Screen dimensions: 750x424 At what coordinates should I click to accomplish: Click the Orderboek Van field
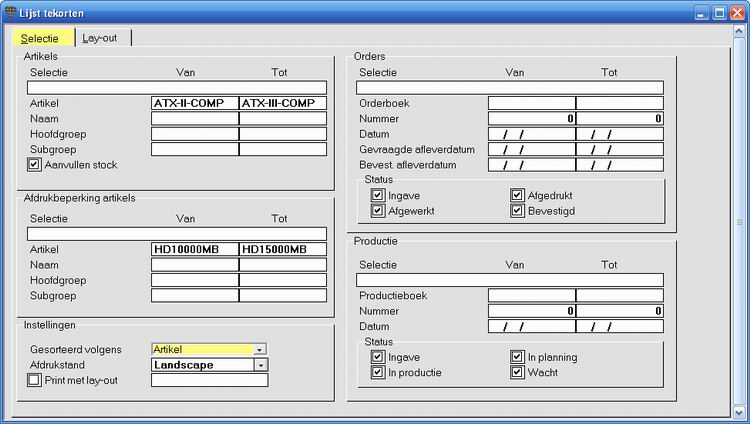pos(532,103)
